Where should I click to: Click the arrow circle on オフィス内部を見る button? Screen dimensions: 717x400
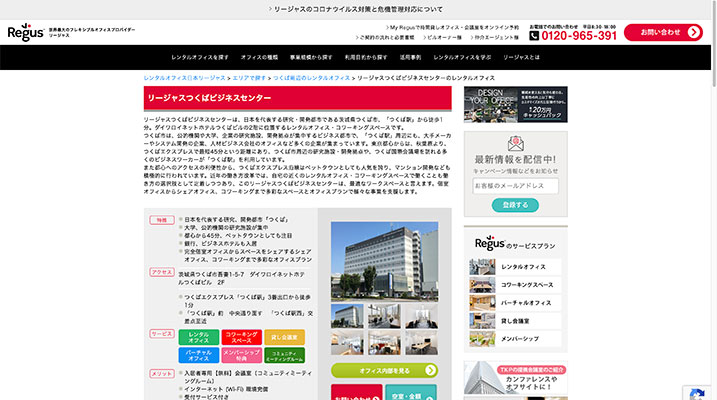click(430, 370)
